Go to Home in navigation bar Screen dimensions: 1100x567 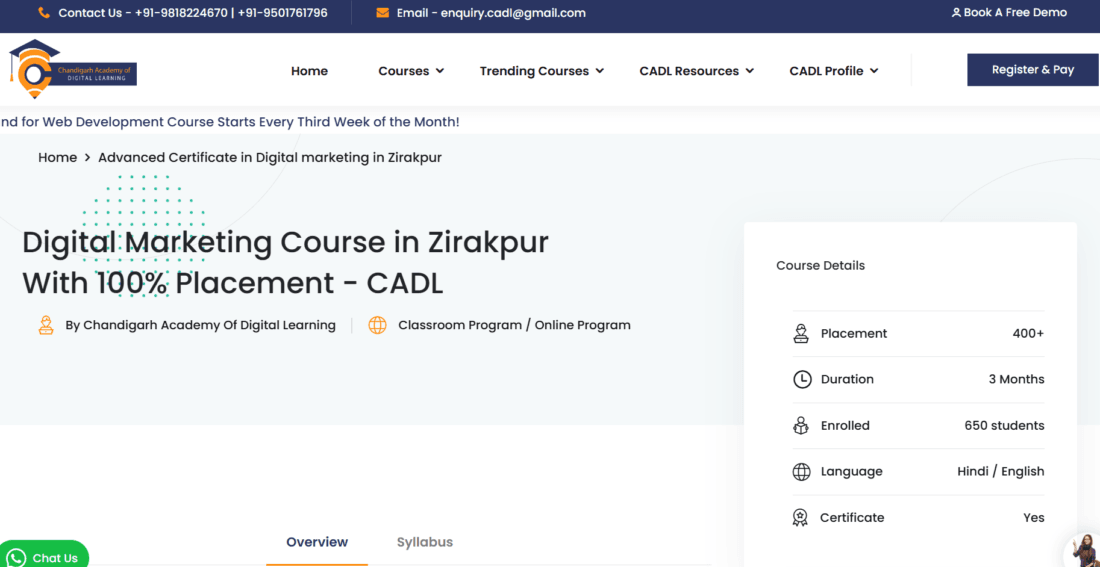point(309,71)
